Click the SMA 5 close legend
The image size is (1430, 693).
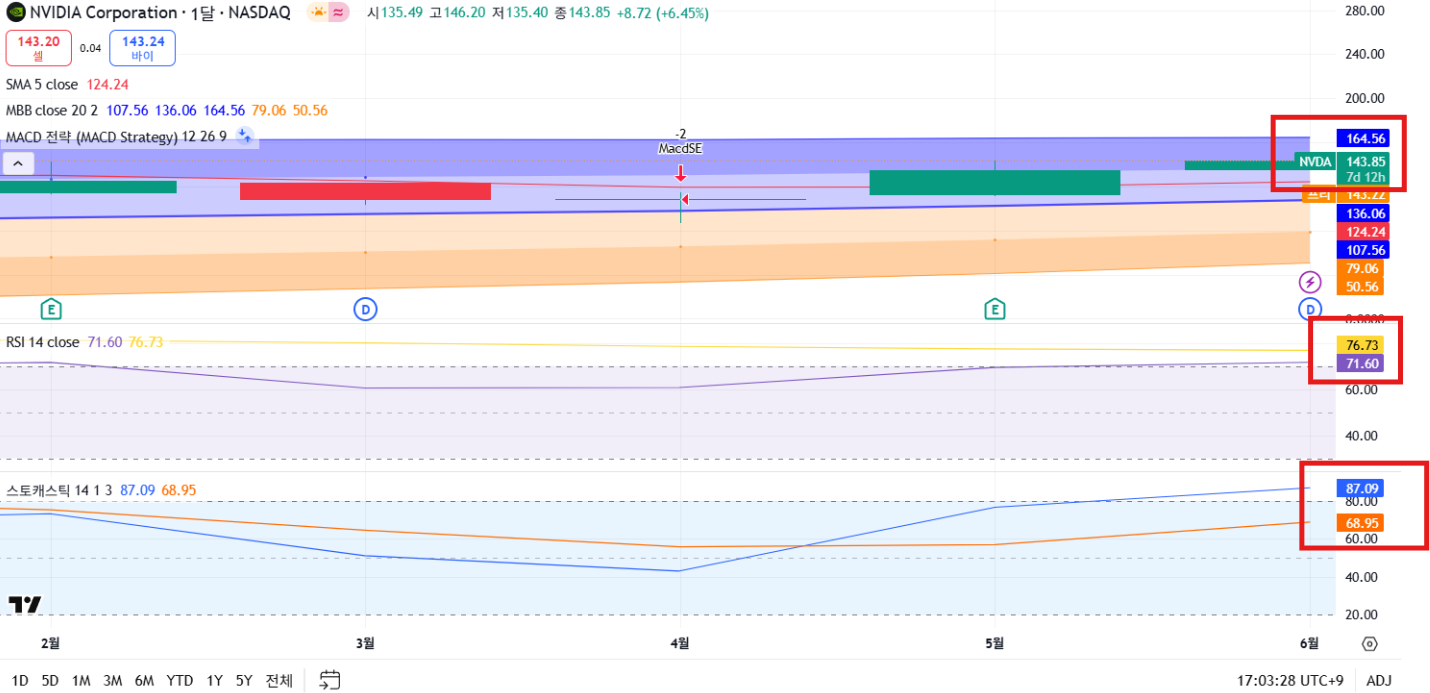tap(42, 85)
